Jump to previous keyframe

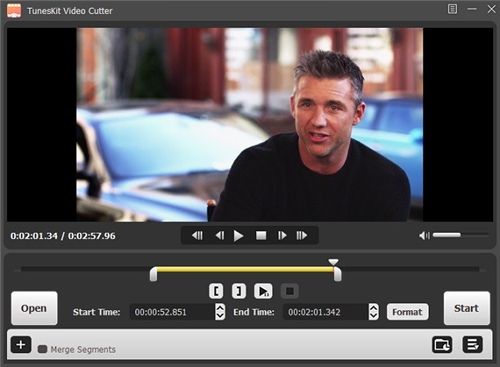pyautogui.click(x=197, y=236)
